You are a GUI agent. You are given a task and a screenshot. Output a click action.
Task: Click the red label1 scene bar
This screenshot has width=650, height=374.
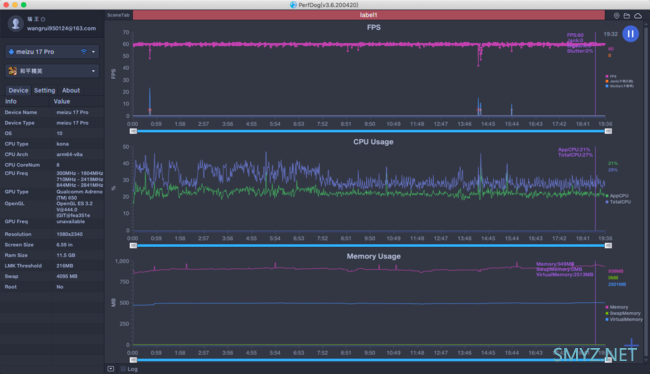pos(369,15)
